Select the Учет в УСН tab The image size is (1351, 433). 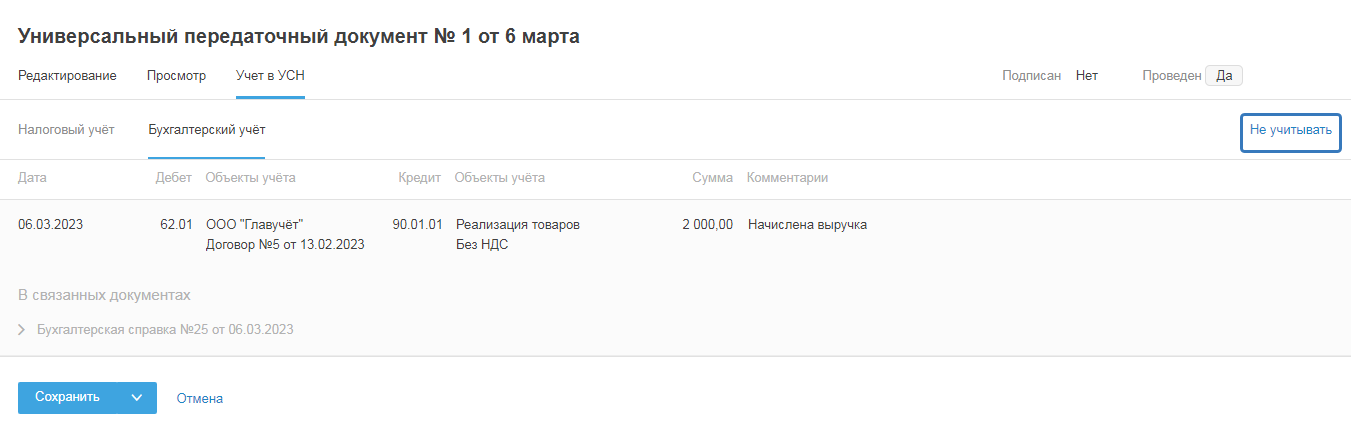click(270, 76)
